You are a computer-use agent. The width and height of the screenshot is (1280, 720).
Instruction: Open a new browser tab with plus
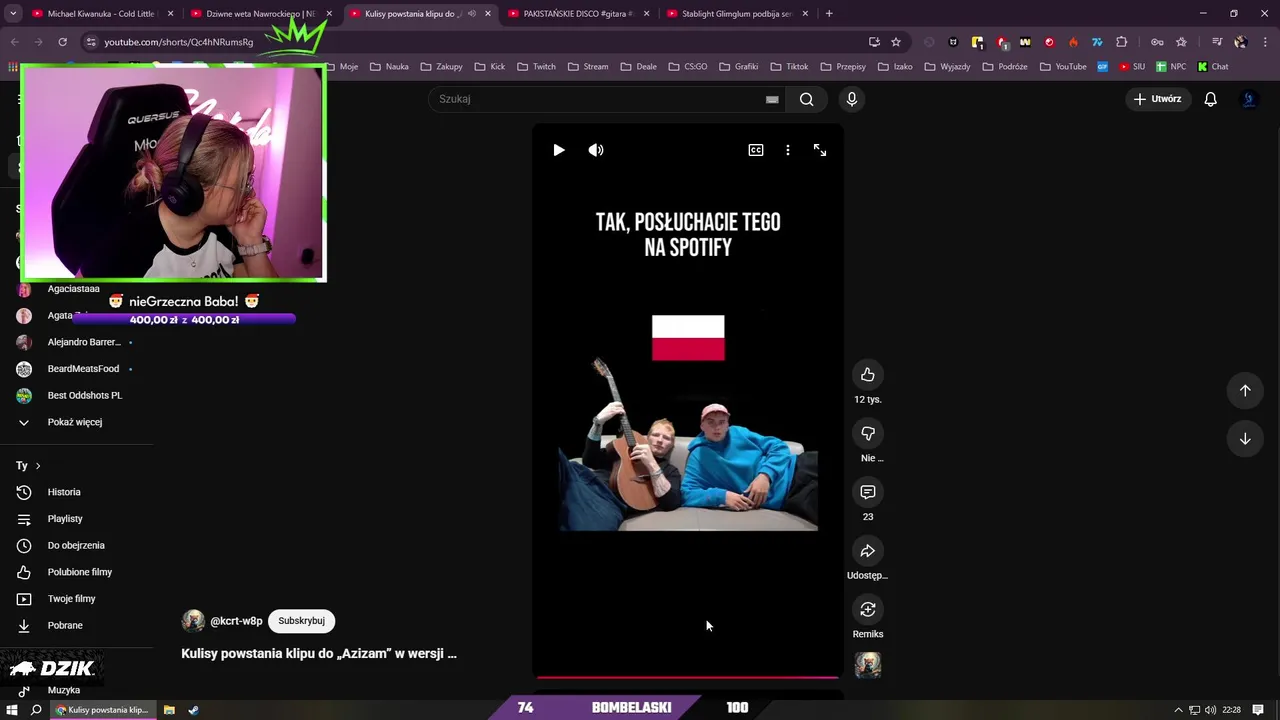829,14
